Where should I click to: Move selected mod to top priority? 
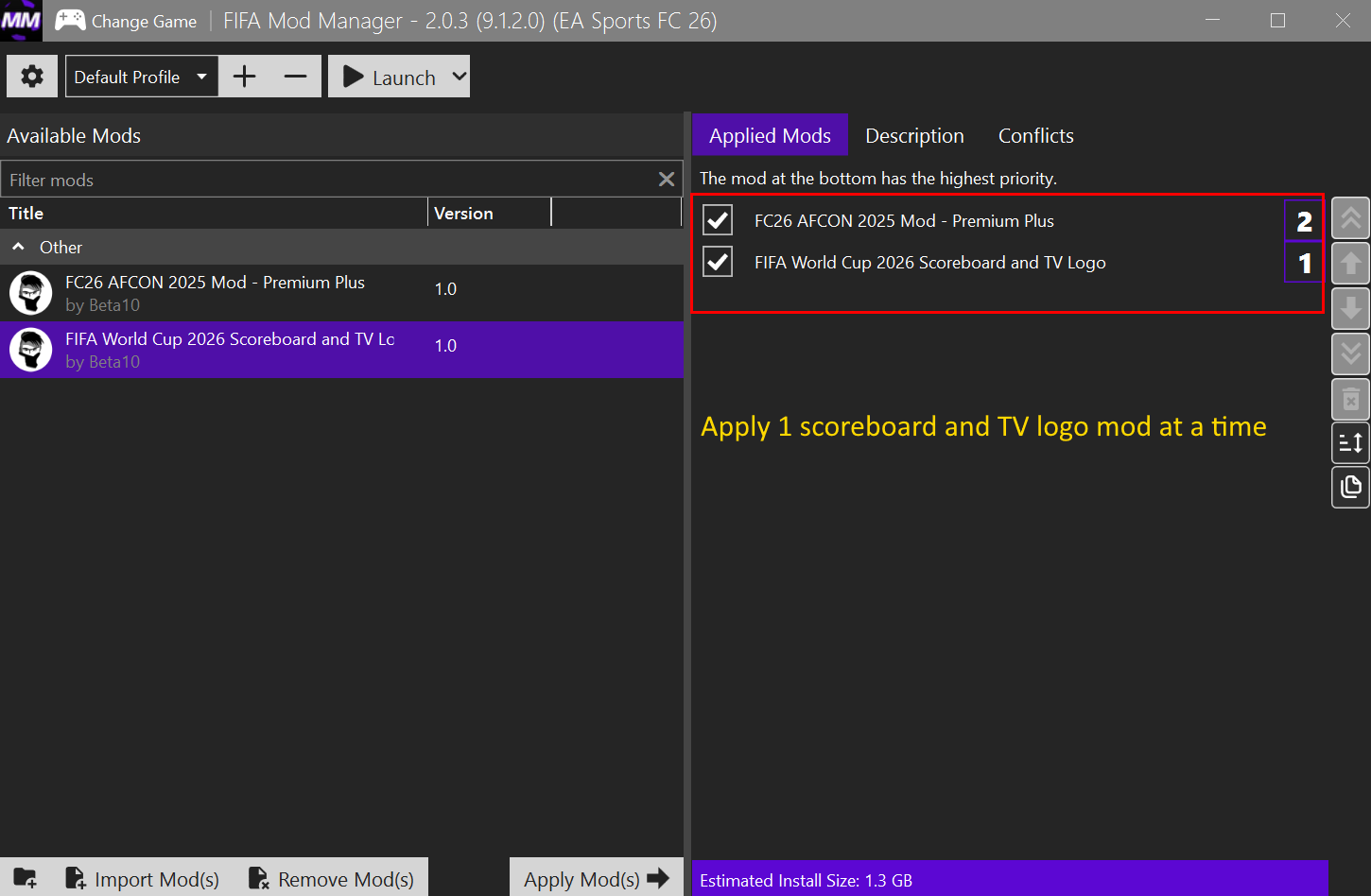1351,219
